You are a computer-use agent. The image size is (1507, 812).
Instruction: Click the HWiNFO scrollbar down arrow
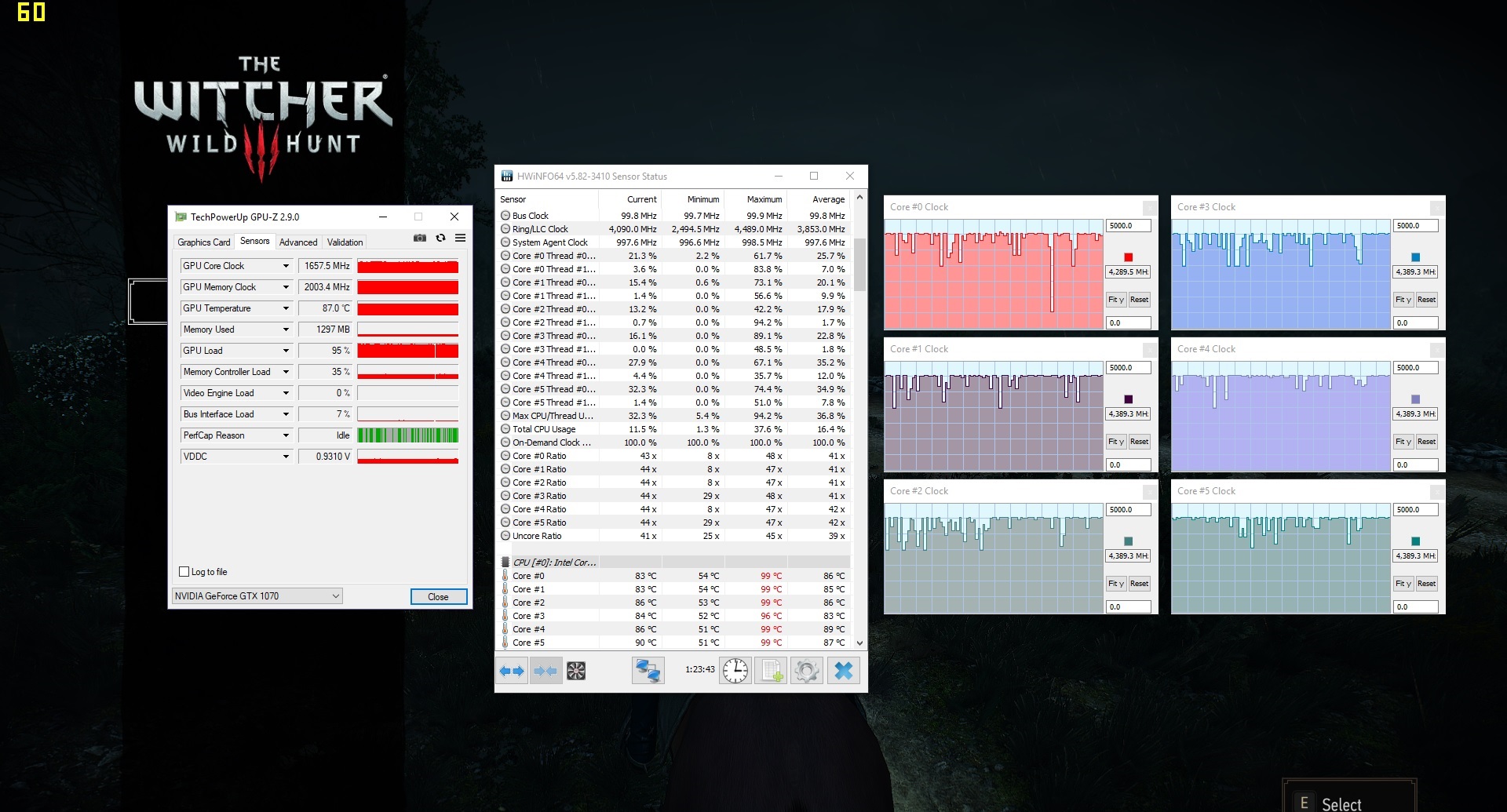[x=860, y=643]
